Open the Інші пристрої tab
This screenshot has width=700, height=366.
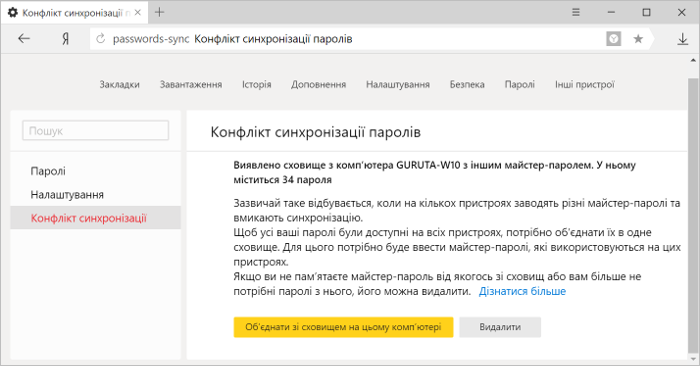585,84
